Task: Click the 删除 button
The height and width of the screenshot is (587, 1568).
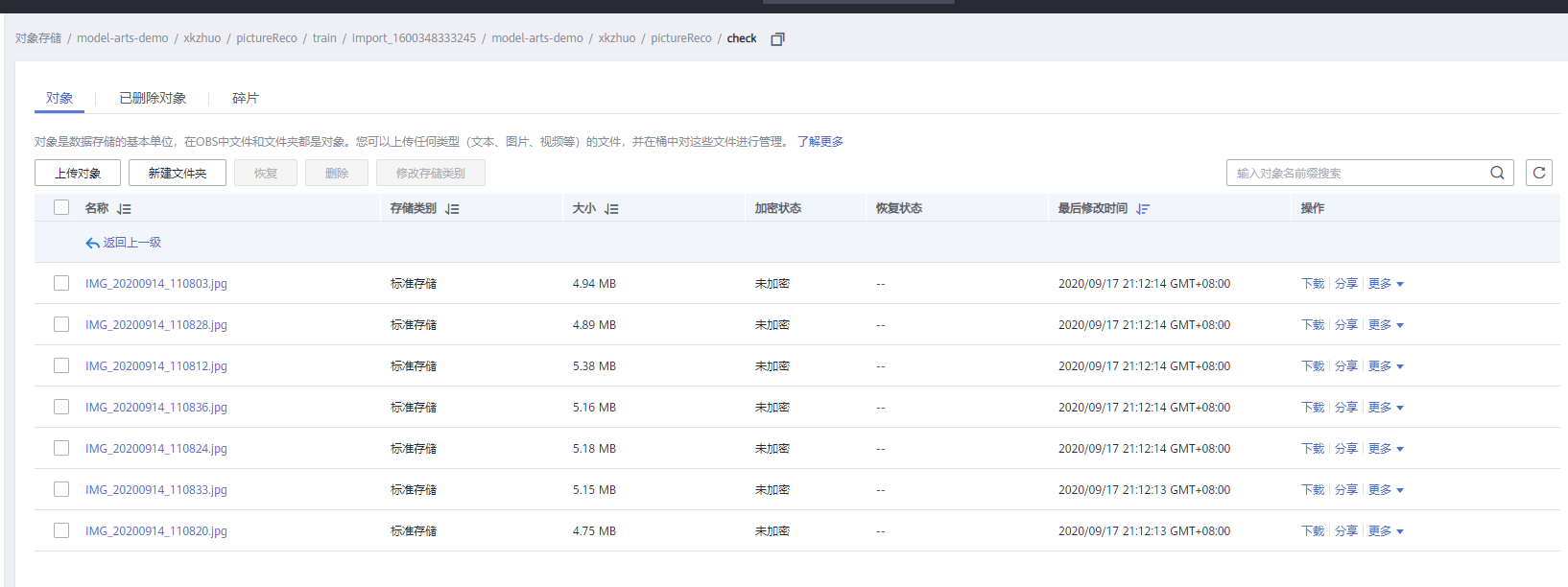Action: coord(337,173)
